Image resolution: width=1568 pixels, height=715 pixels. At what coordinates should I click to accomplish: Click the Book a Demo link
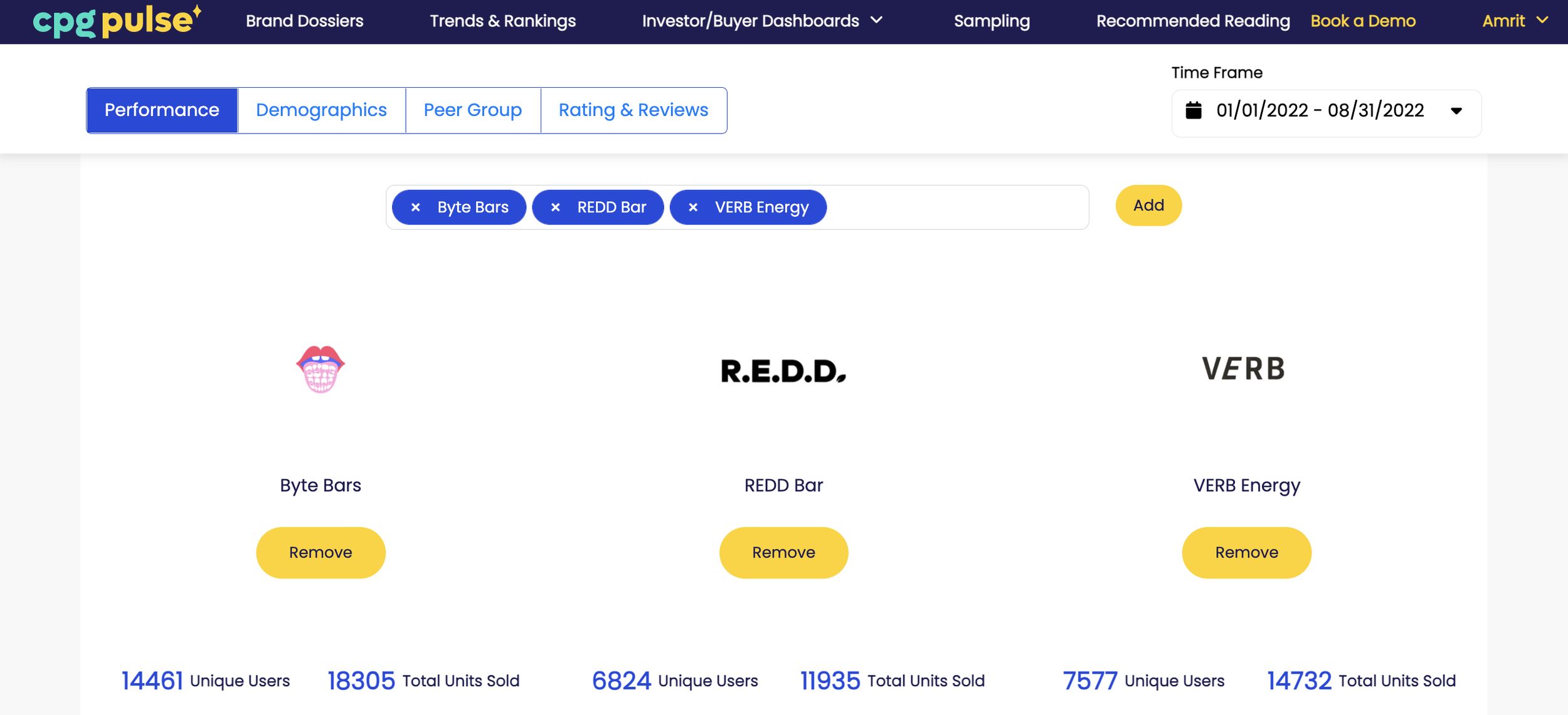point(1363,21)
